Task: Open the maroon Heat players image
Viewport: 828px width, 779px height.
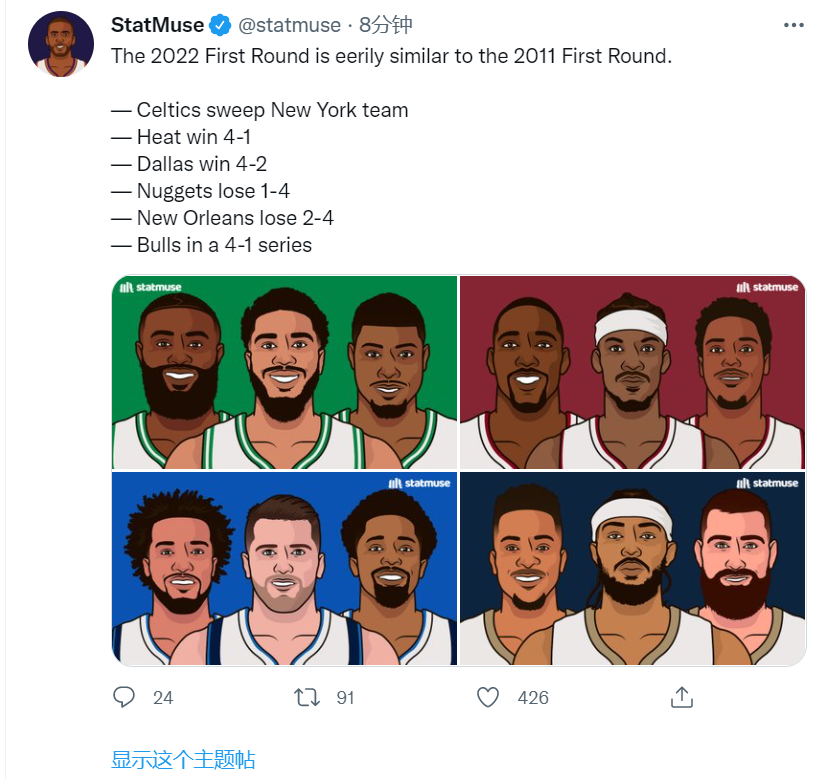Action: (x=632, y=372)
